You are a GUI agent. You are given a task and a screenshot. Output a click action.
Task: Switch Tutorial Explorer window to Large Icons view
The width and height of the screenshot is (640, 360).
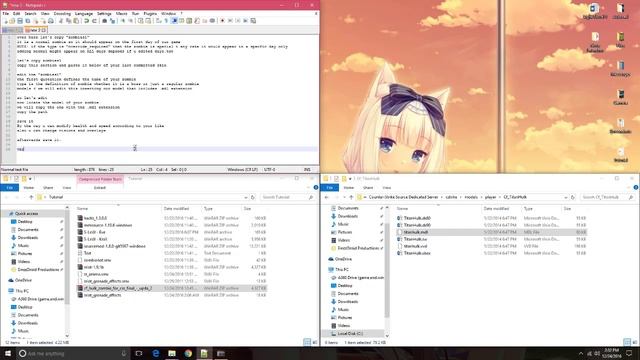pyautogui.click(x=315, y=342)
